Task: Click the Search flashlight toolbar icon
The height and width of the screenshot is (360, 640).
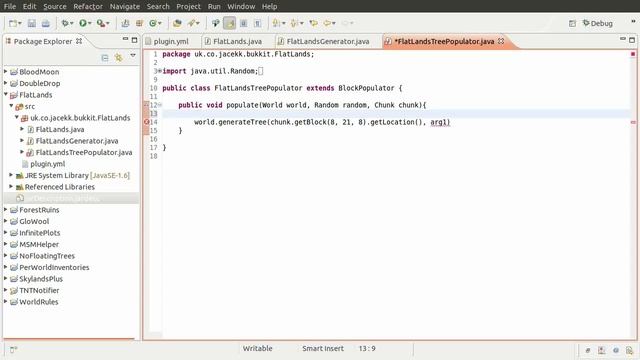Action: click(191, 23)
